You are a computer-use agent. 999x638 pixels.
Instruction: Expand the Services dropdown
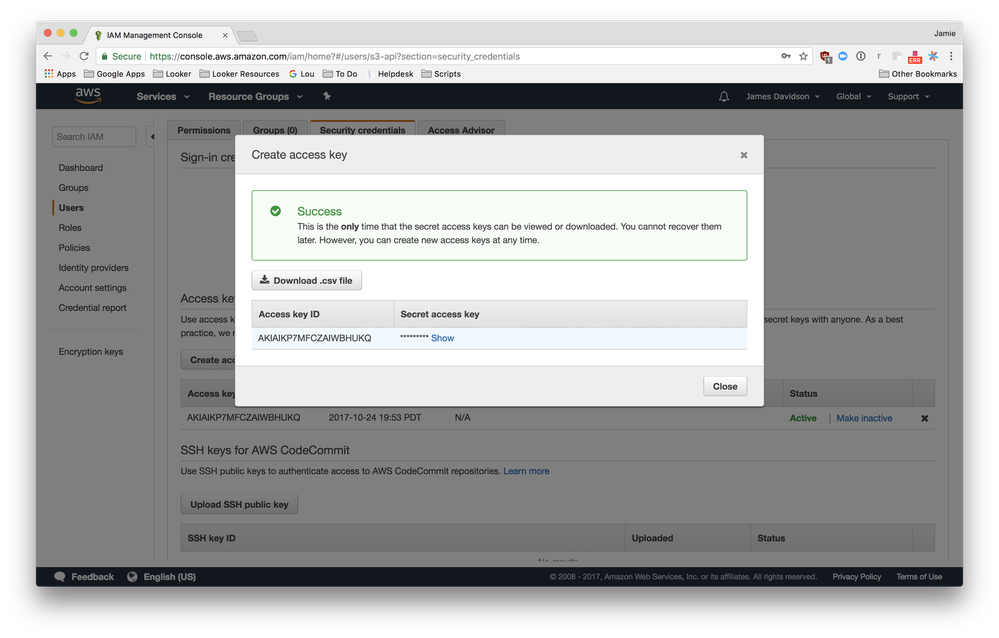click(163, 96)
